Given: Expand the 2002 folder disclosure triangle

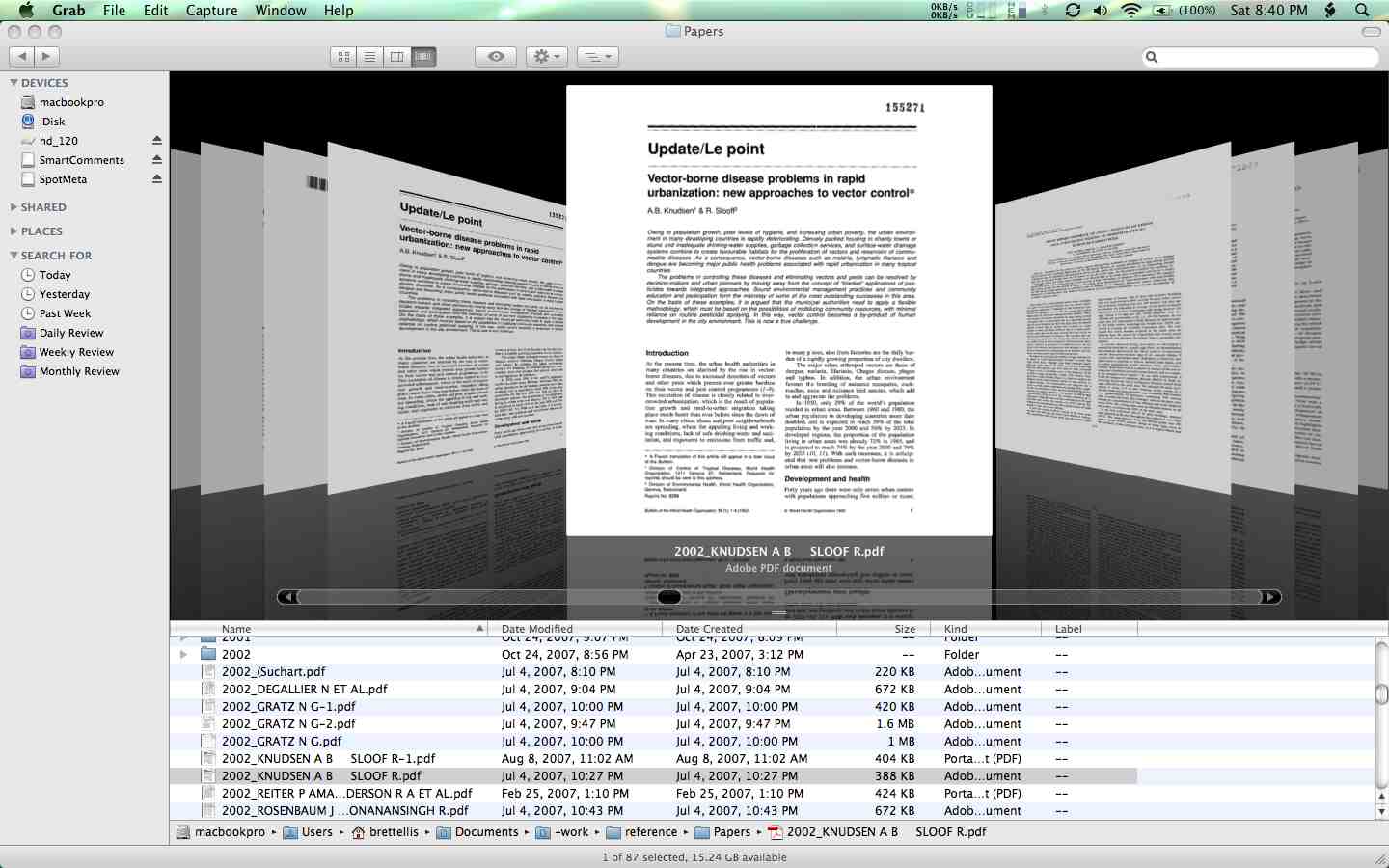Looking at the screenshot, I should pyautogui.click(x=183, y=655).
